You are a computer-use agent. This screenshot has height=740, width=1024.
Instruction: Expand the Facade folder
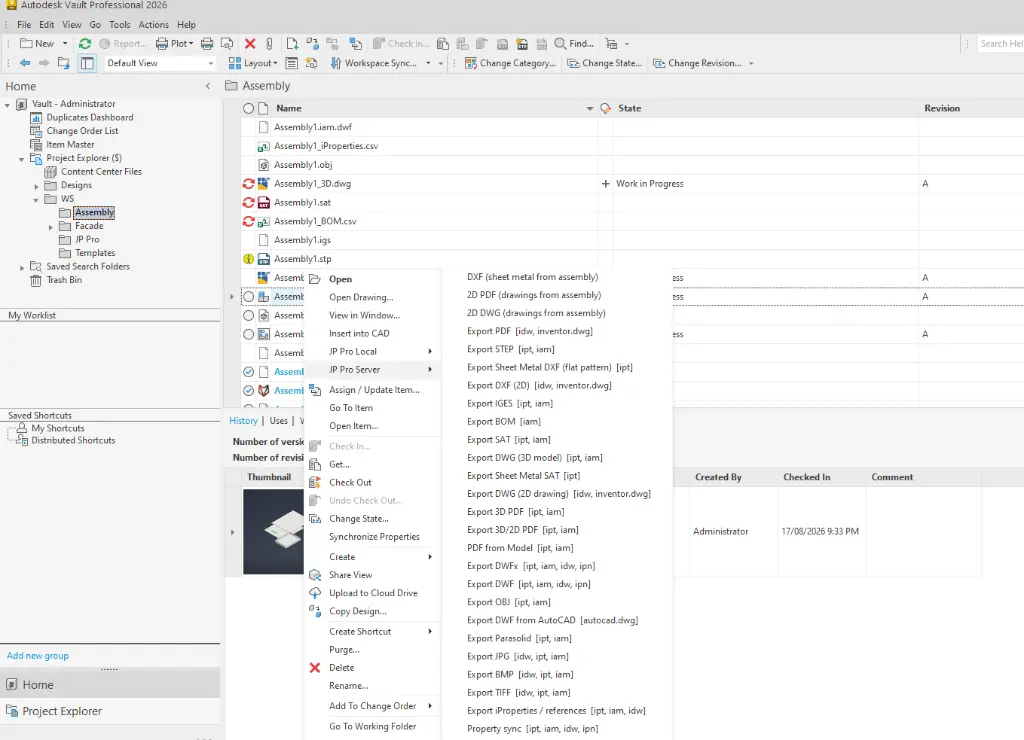51,227
